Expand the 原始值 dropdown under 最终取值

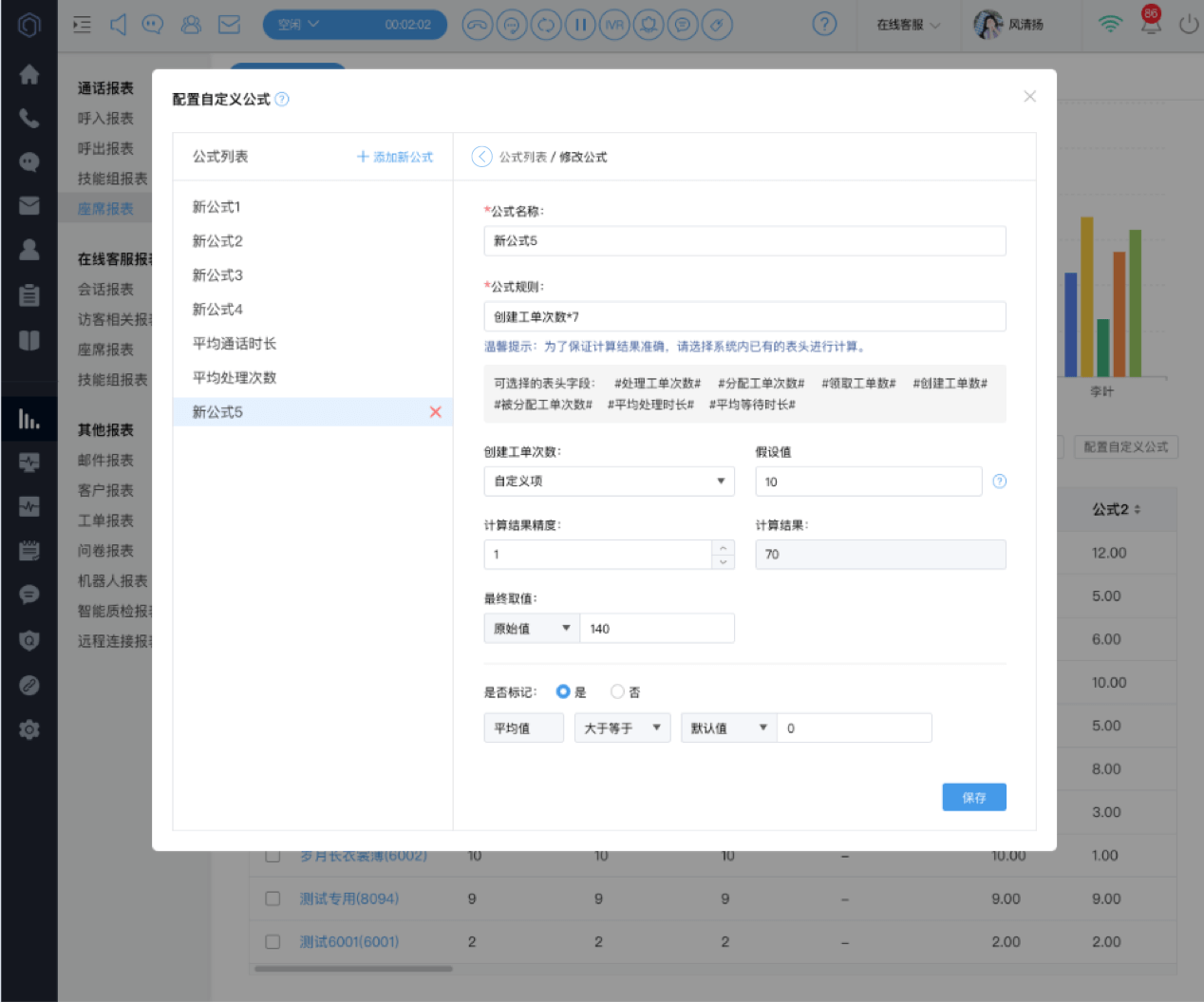point(532,628)
